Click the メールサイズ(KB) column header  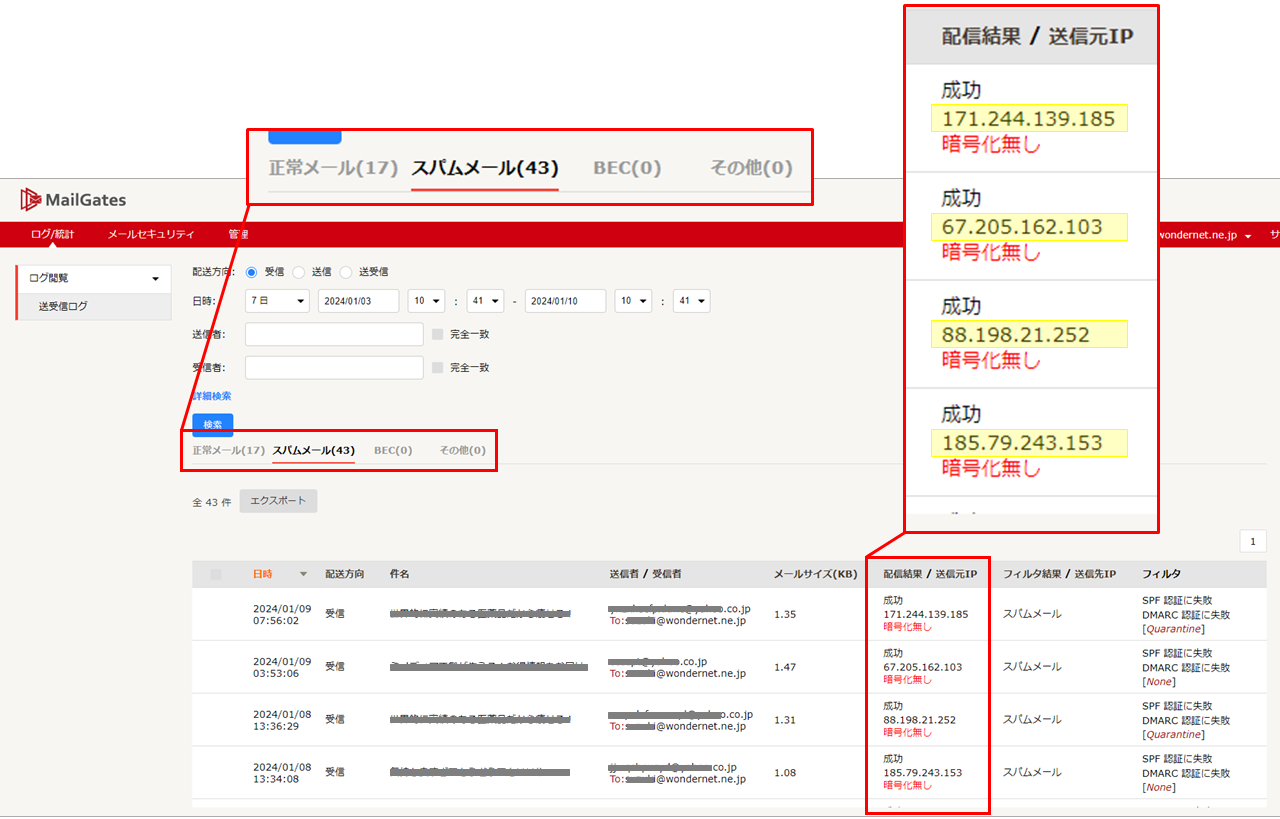click(815, 574)
